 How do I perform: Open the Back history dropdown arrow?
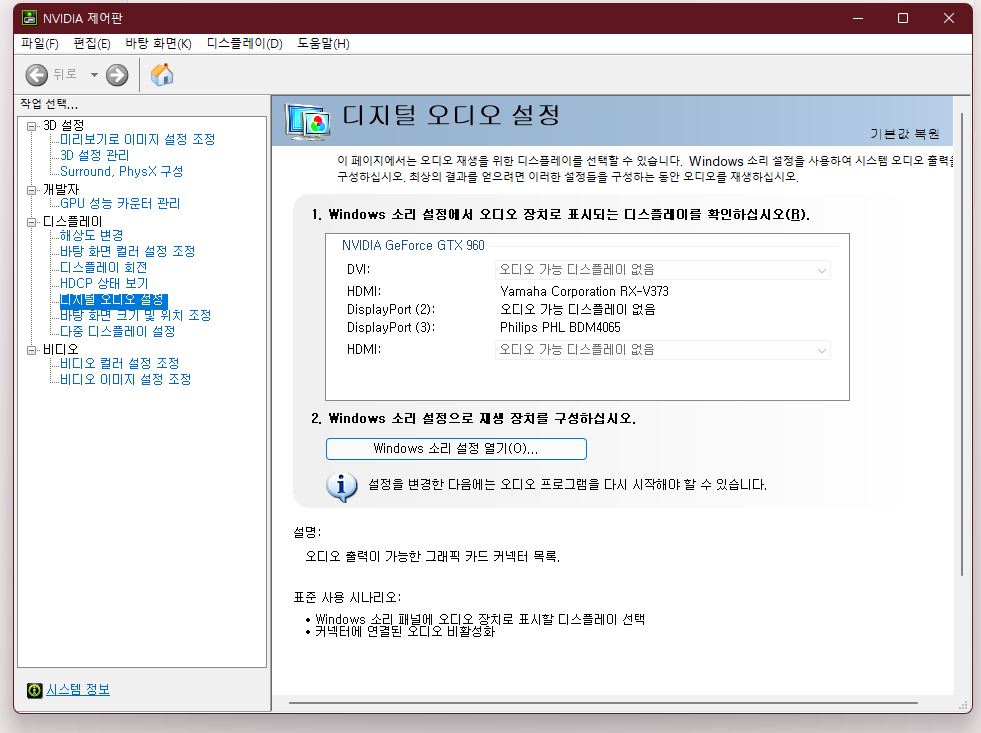(x=94, y=75)
